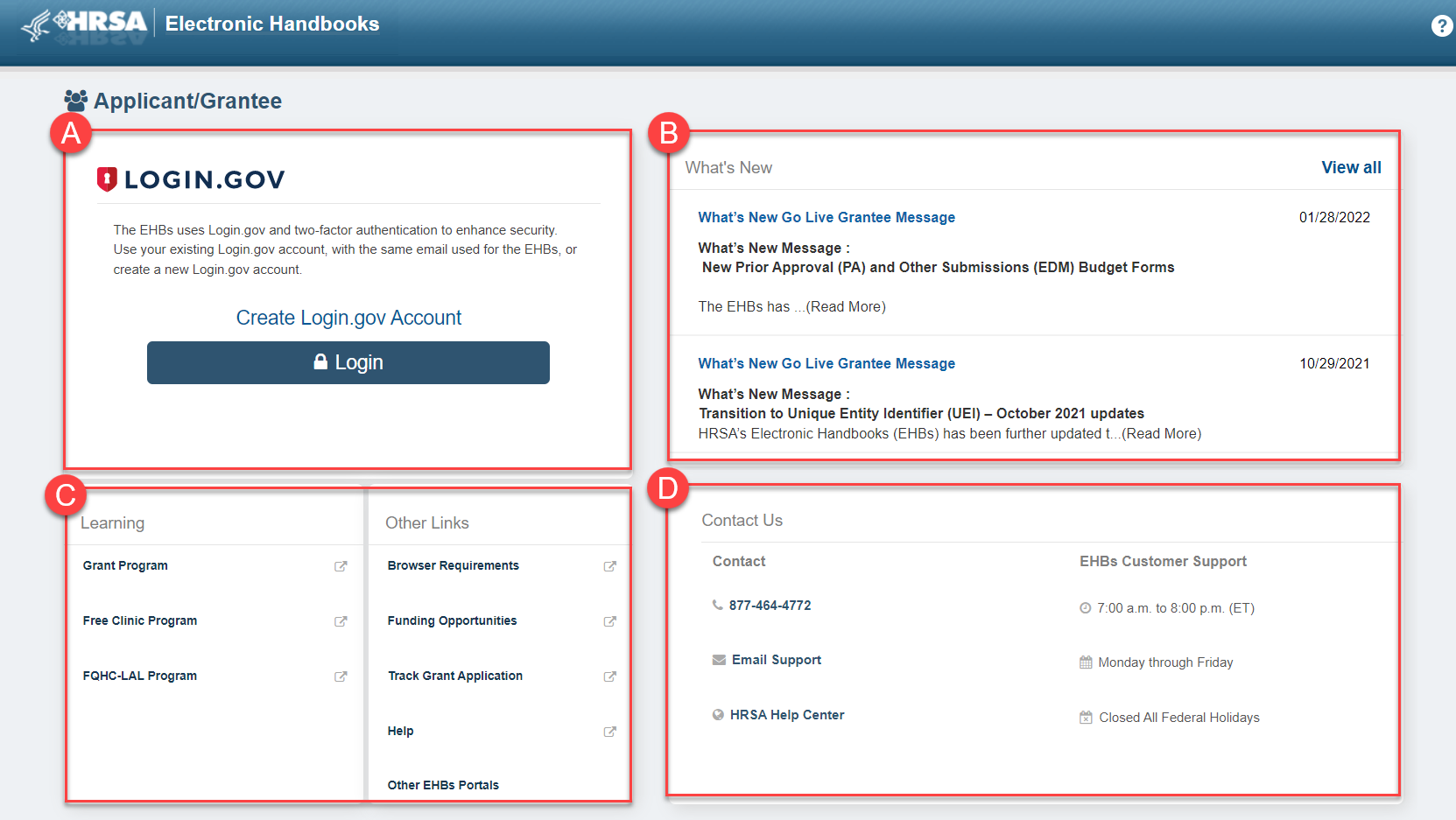Screen dimensions: 1456x820
Task: Click phone number 877-464-4772
Action: pos(770,605)
